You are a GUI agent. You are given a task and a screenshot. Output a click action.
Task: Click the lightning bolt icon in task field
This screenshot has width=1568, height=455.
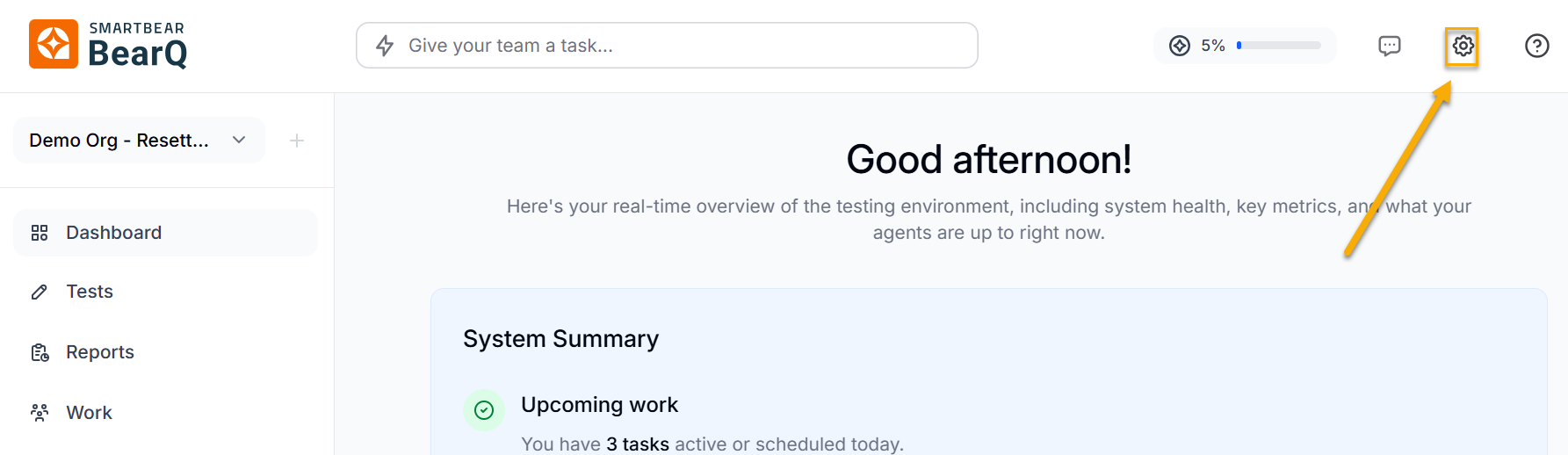click(385, 46)
